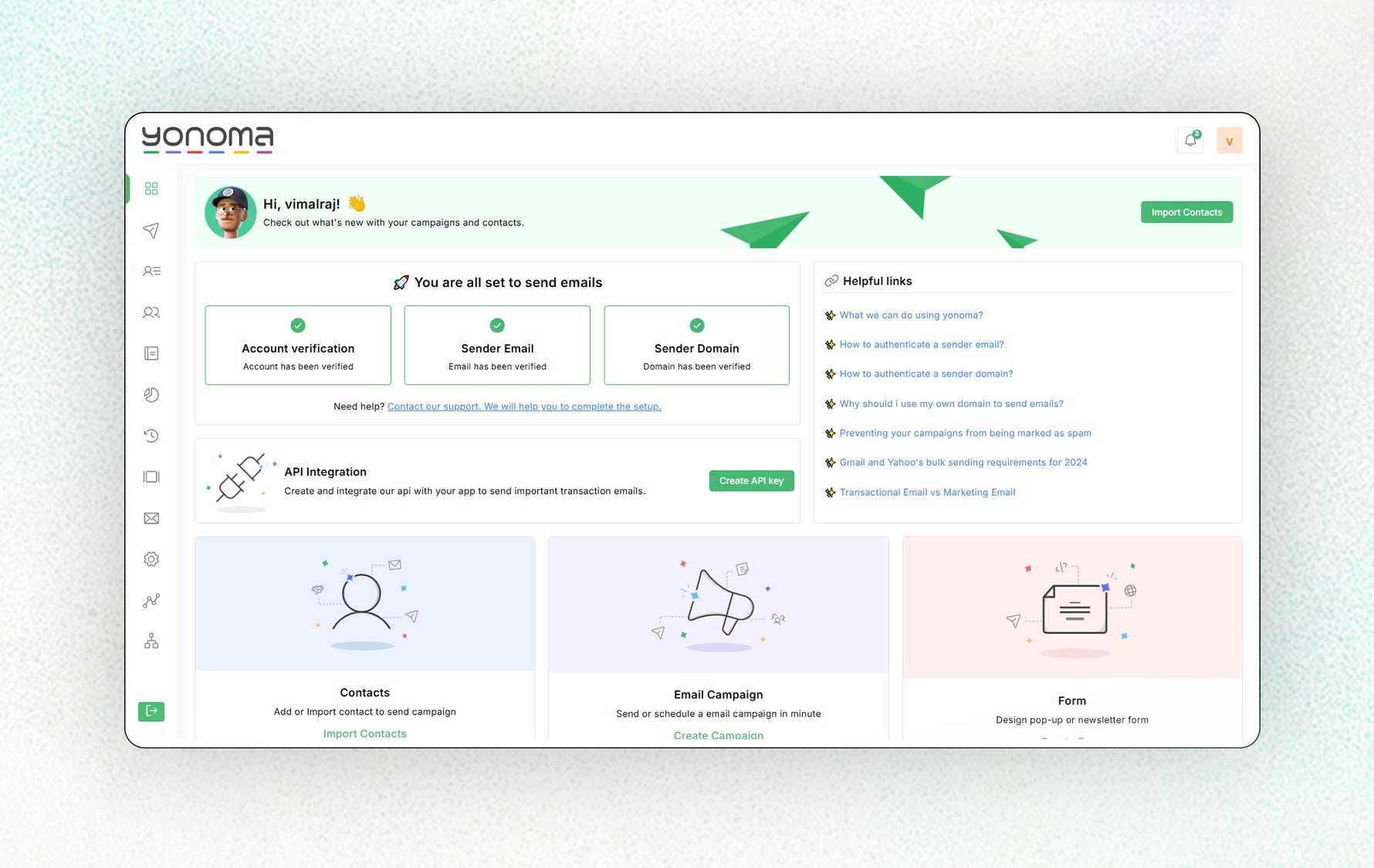This screenshot has width=1374, height=868.
Task: Open the analytics pie chart icon
Action: click(151, 394)
